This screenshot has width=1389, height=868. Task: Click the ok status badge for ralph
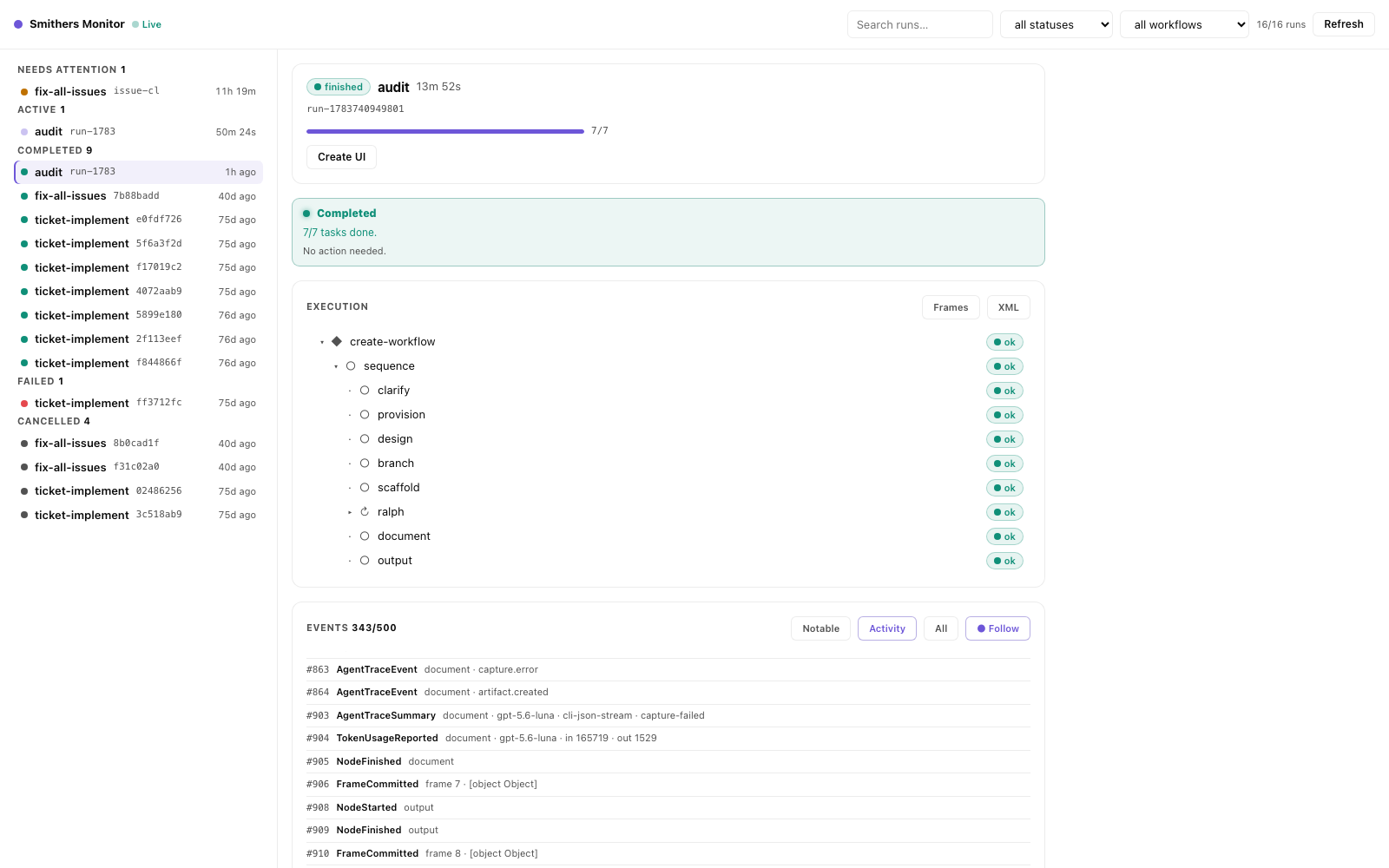[1004, 512]
